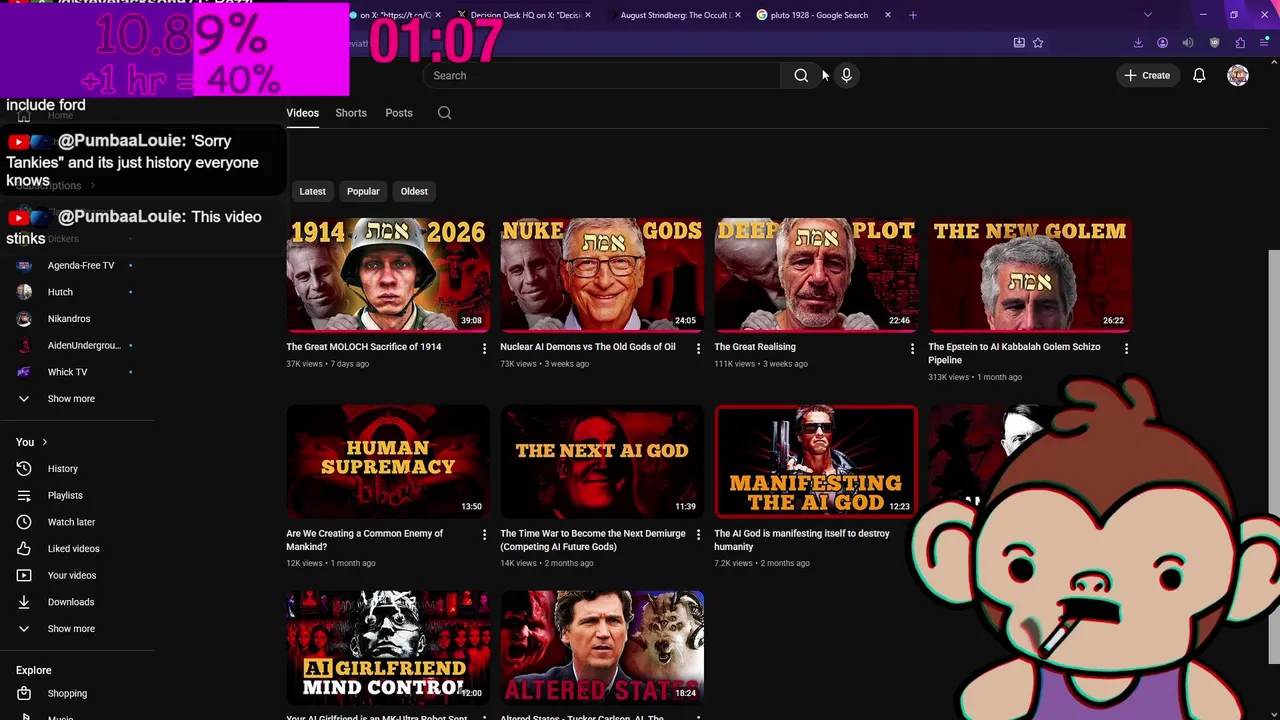Open the browser tab list dropdown

[x=1147, y=15]
